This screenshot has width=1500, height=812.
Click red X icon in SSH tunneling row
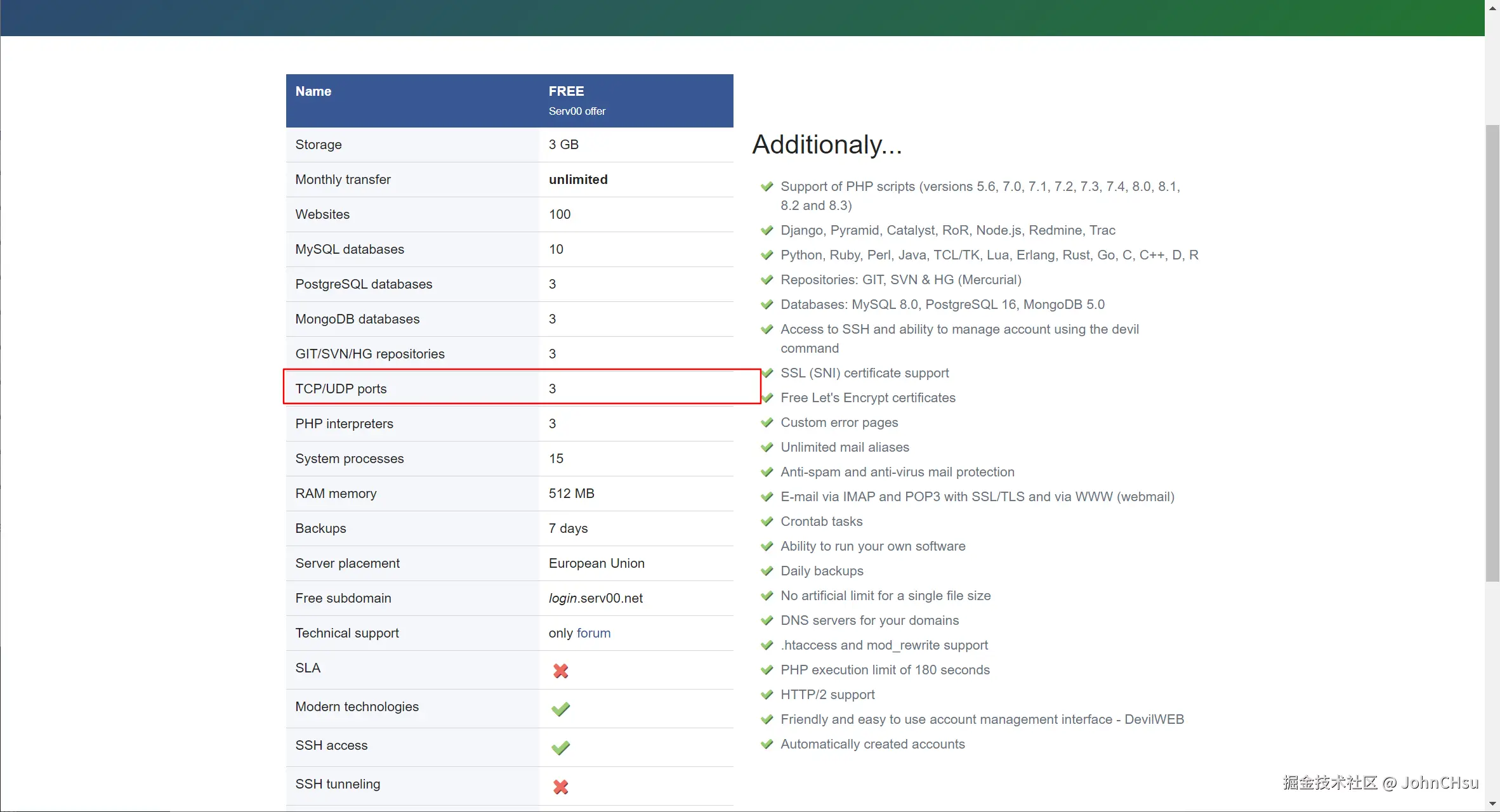click(560, 787)
